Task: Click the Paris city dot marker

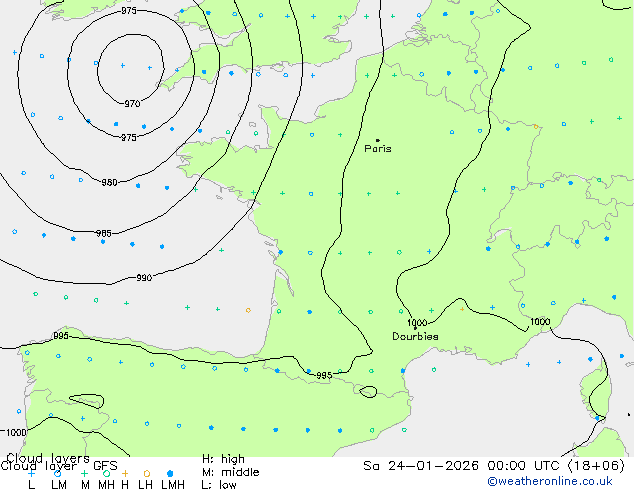Action: (378, 140)
